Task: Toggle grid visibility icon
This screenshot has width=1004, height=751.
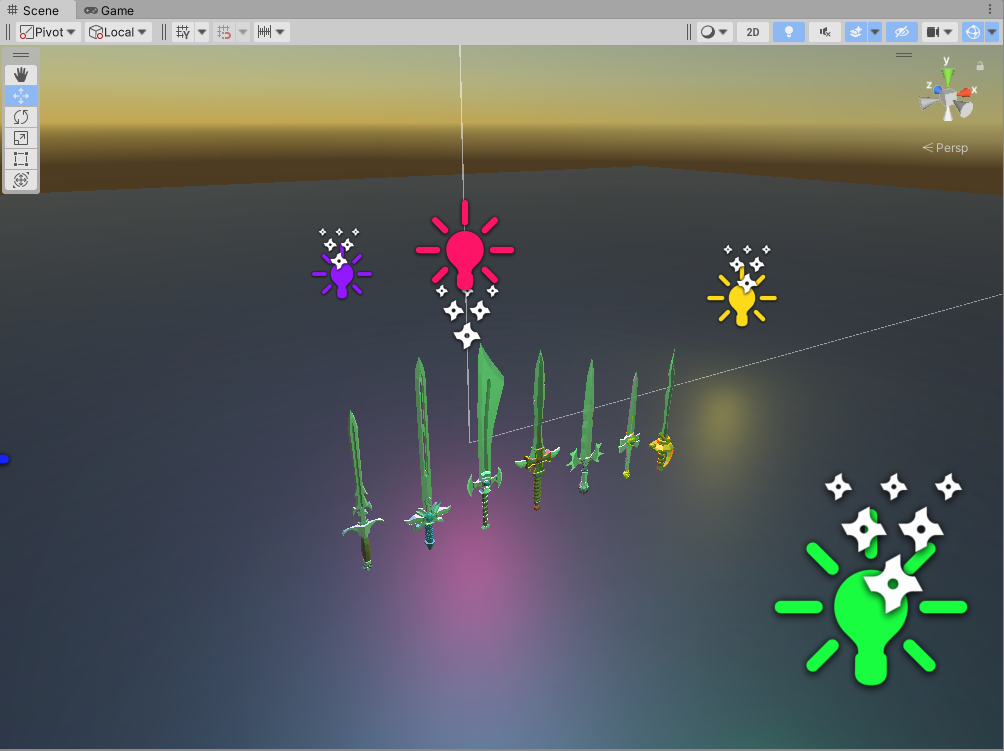Action: click(183, 32)
